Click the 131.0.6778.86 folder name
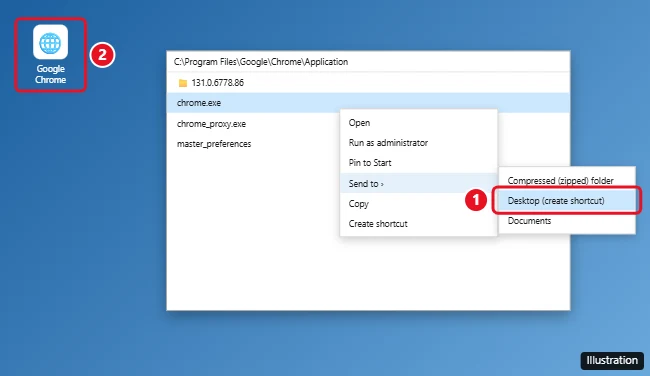 (x=218, y=83)
